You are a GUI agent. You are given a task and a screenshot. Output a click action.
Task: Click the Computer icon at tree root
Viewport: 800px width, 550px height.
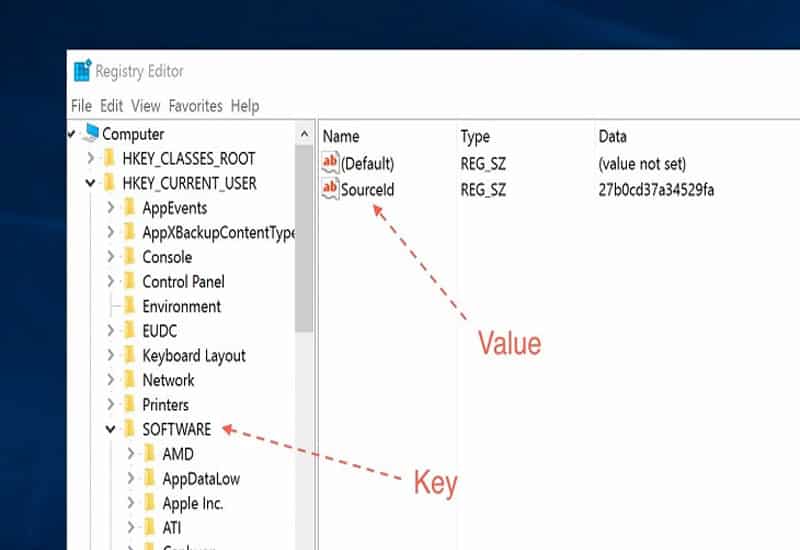pyautogui.click(x=90, y=134)
